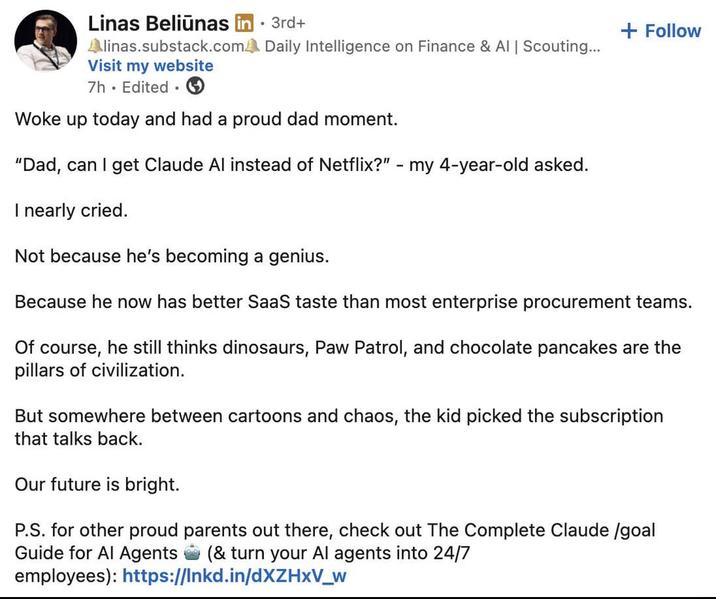The width and height of the screenshot is (716, 599).
Task: Click the "Our future is bright." line
Action: 97,484
